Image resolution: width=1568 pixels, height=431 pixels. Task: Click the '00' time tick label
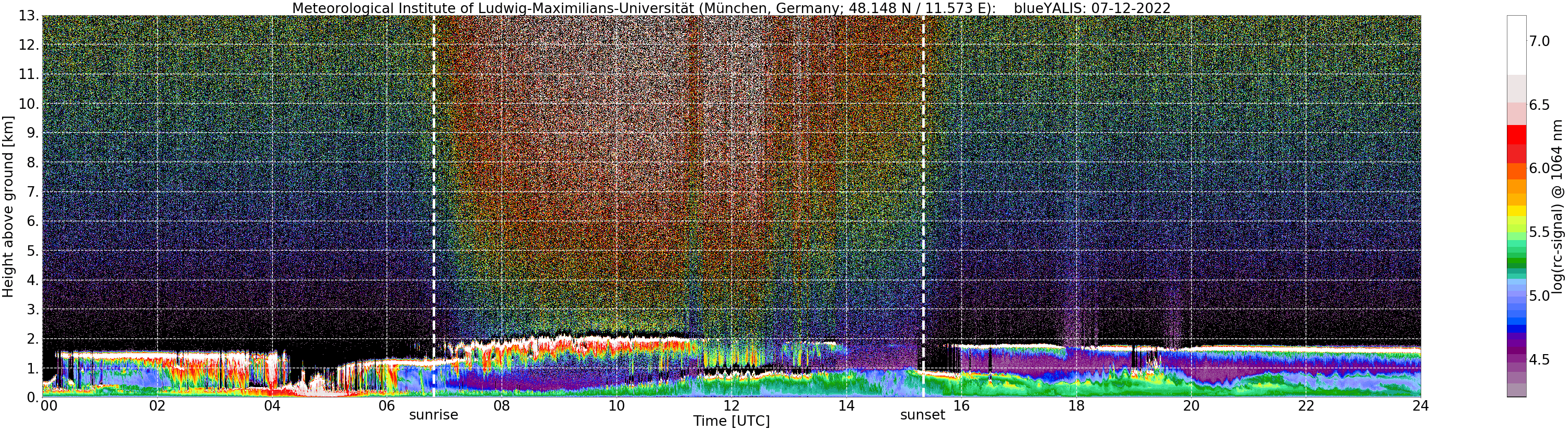pyautogui.click(x=48, y=406)
